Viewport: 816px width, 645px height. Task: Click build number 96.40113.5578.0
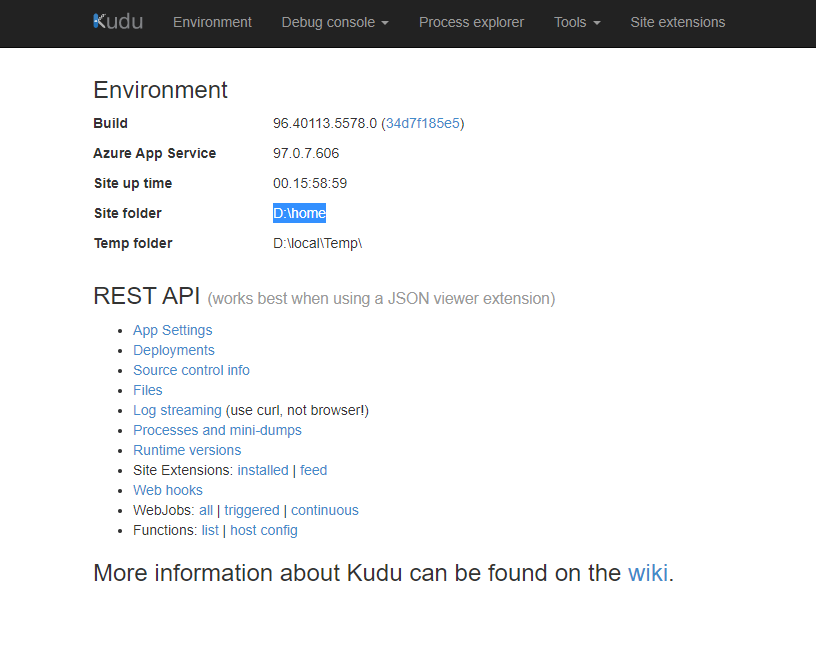[325, 123]
